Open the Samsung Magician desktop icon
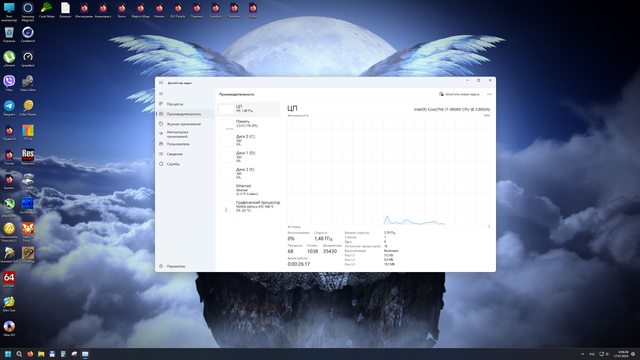This screenshot has width=640, height=360. [28, 11]
